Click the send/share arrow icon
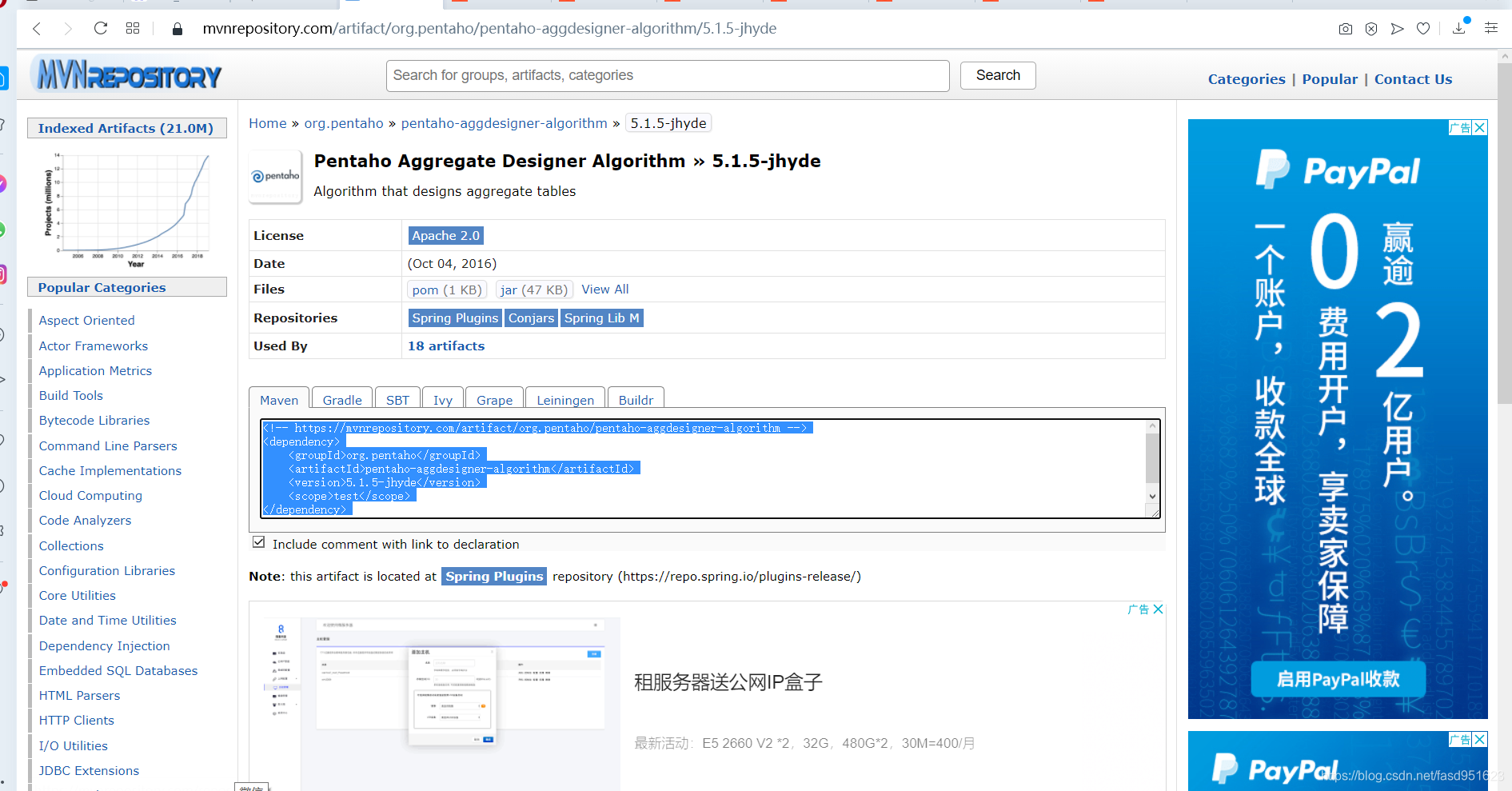 pos(1398,28)
